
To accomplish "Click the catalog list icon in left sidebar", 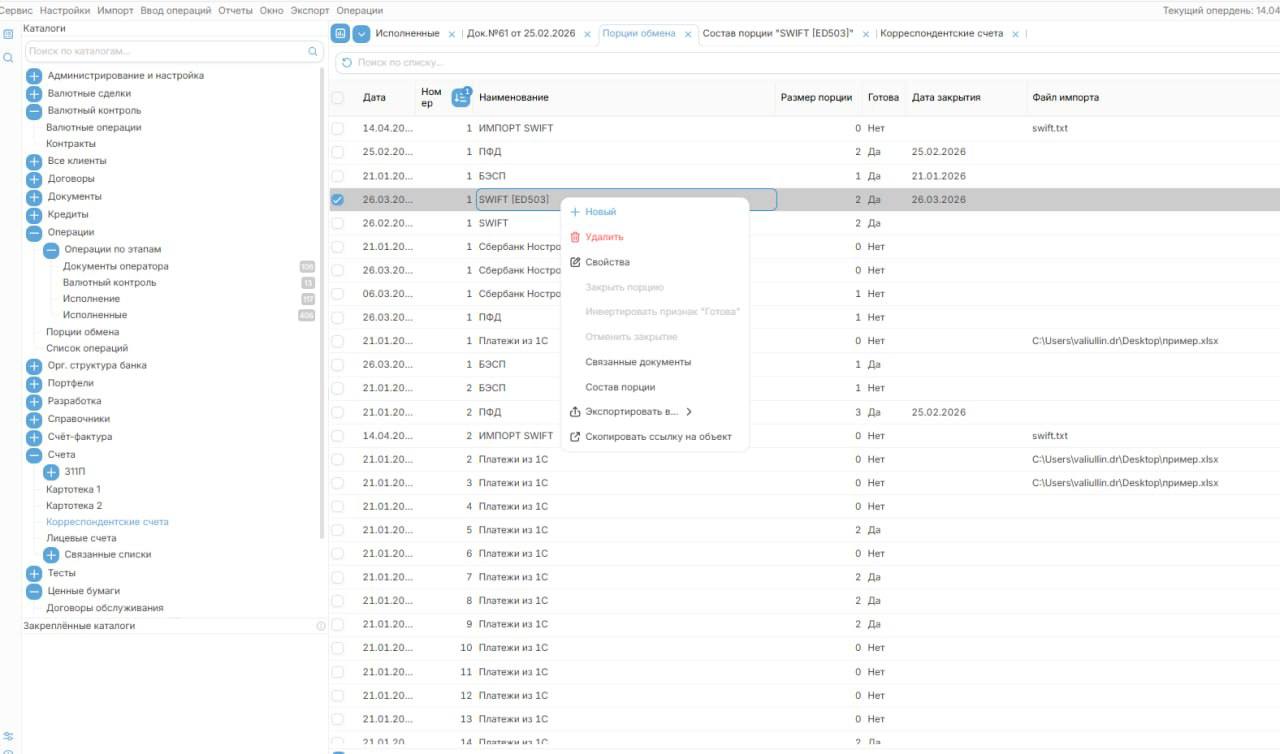I will 8,34.
